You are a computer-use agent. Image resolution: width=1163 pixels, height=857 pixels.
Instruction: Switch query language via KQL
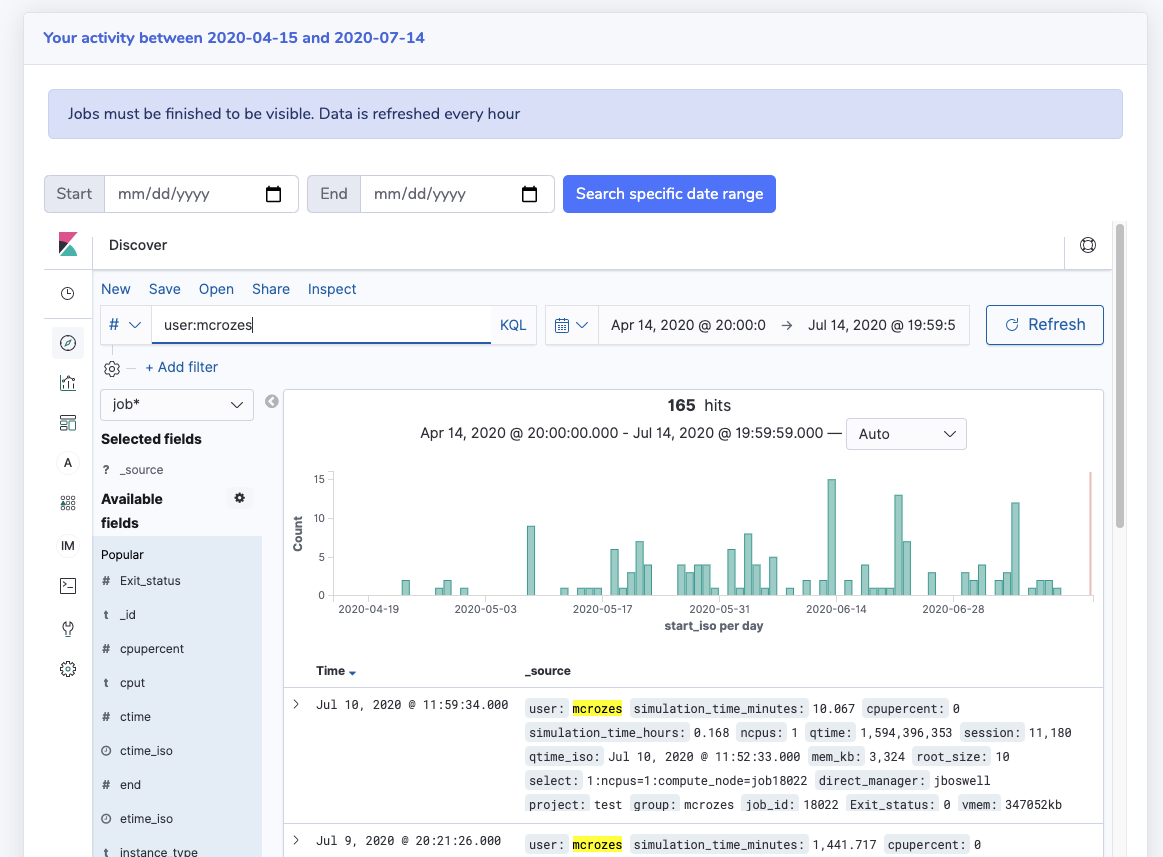click(513, 325)
